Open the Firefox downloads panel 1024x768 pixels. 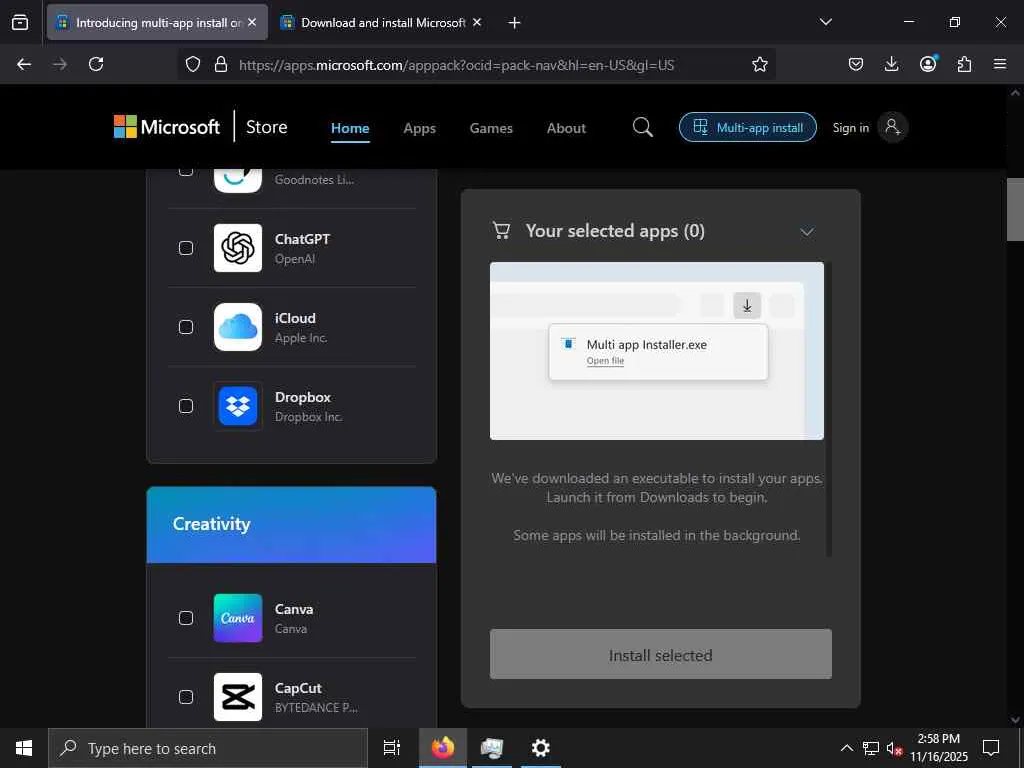(x=891, y=64)
